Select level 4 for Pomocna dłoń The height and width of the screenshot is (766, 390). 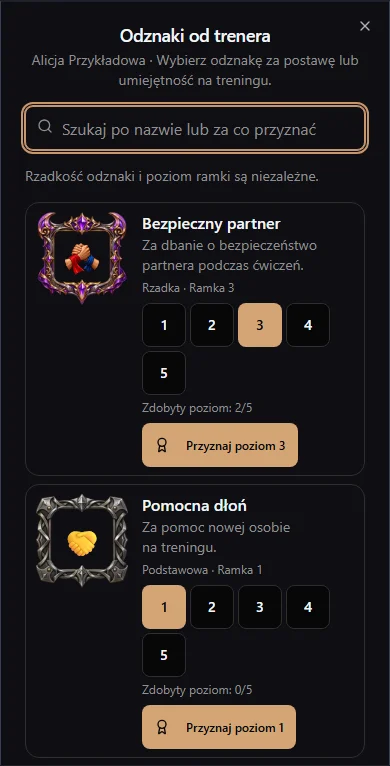(308, 607)
